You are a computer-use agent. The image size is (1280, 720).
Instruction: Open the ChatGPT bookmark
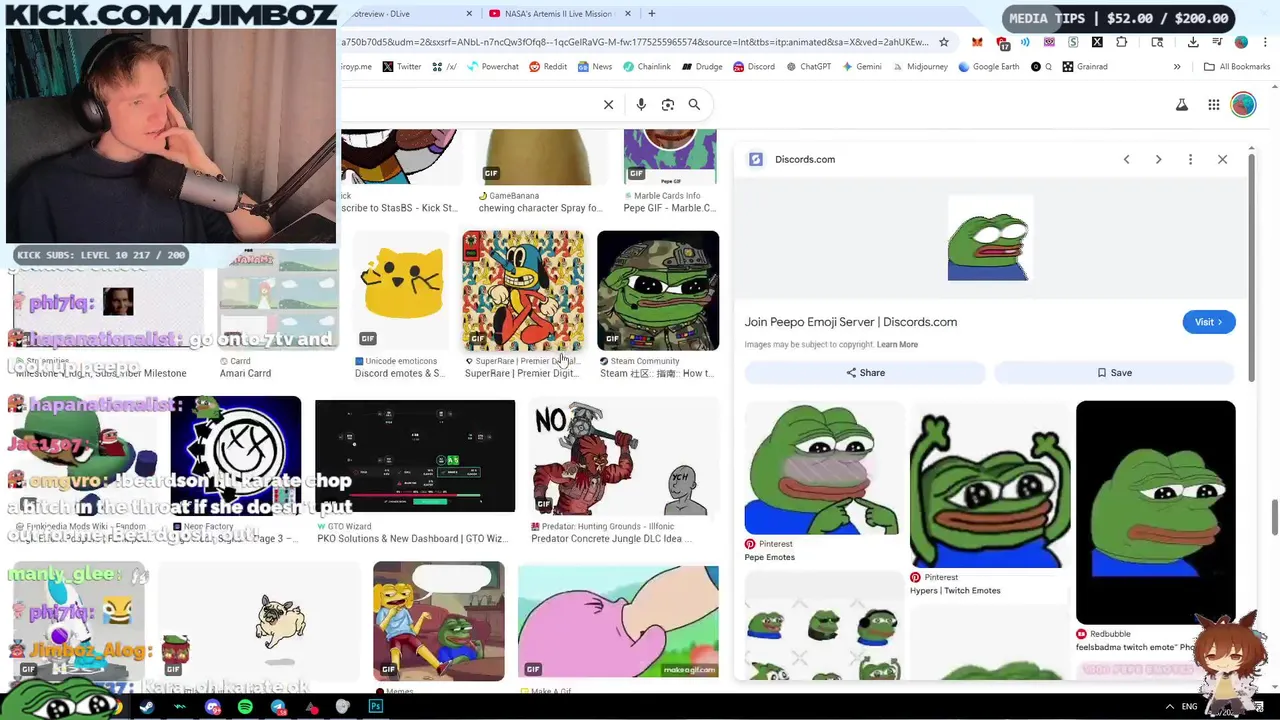[x=808, y=67]
